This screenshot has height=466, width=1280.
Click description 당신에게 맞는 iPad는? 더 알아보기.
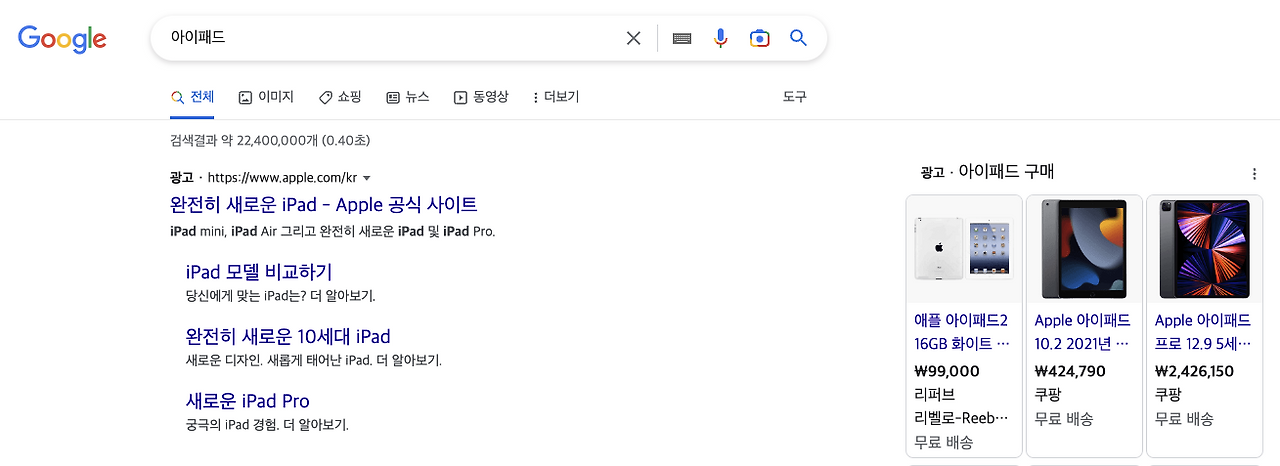[x=281, y=296]
